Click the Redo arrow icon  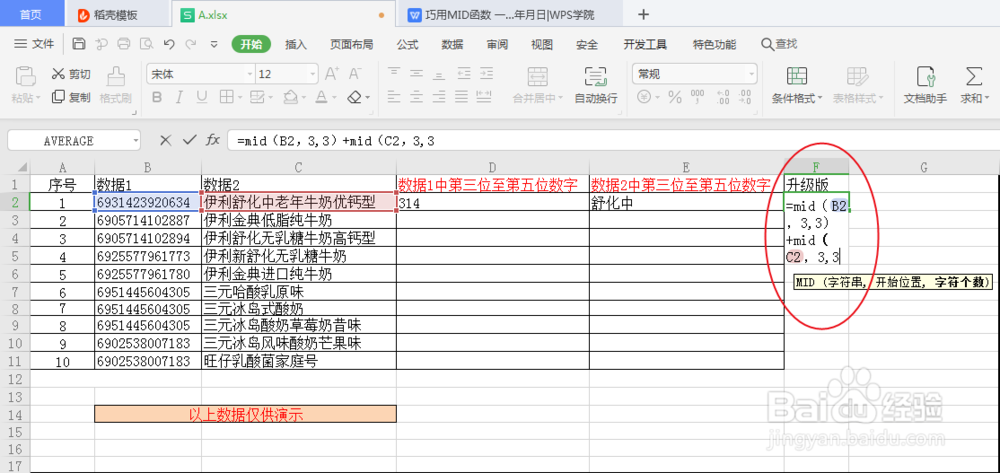click(x=191, y=44)
